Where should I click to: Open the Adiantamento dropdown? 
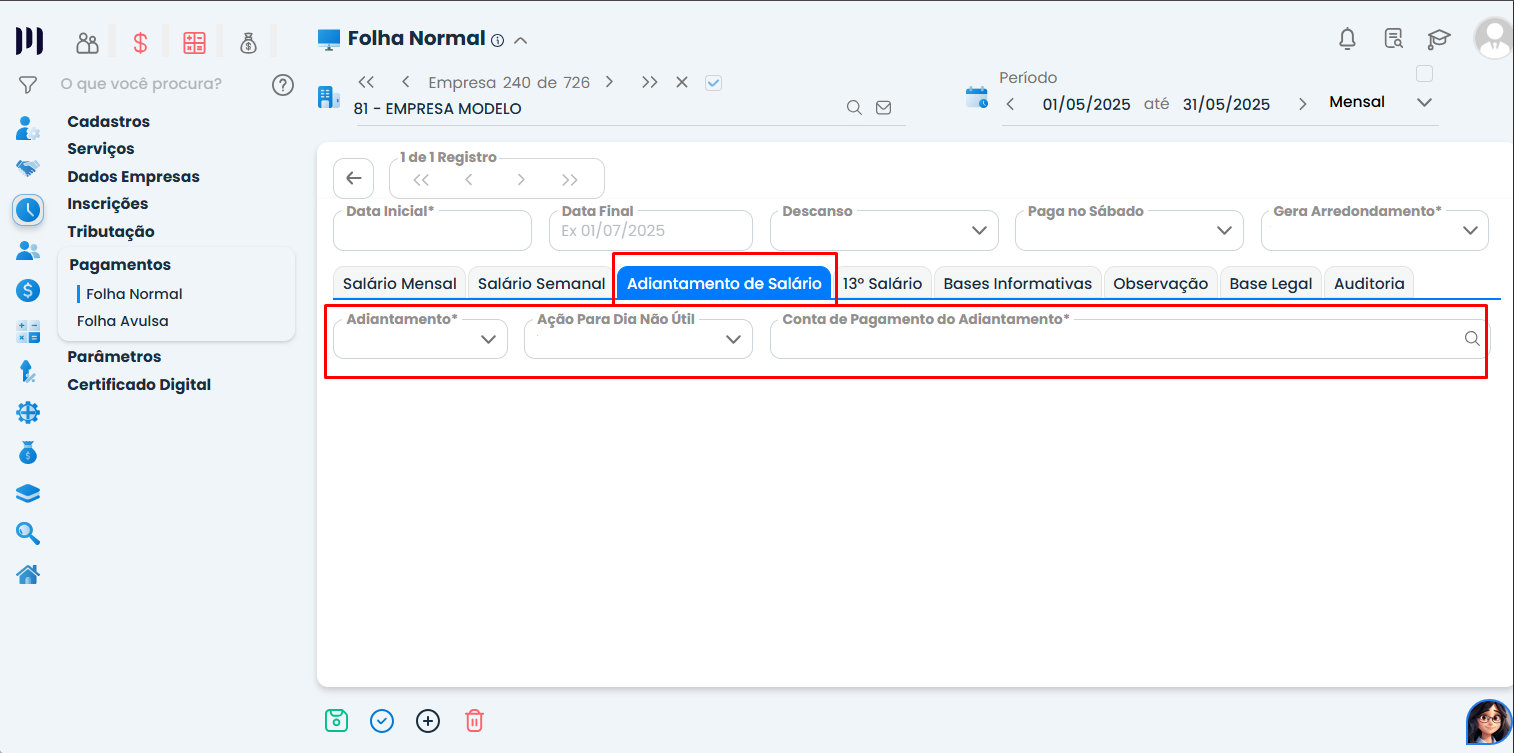421,339
